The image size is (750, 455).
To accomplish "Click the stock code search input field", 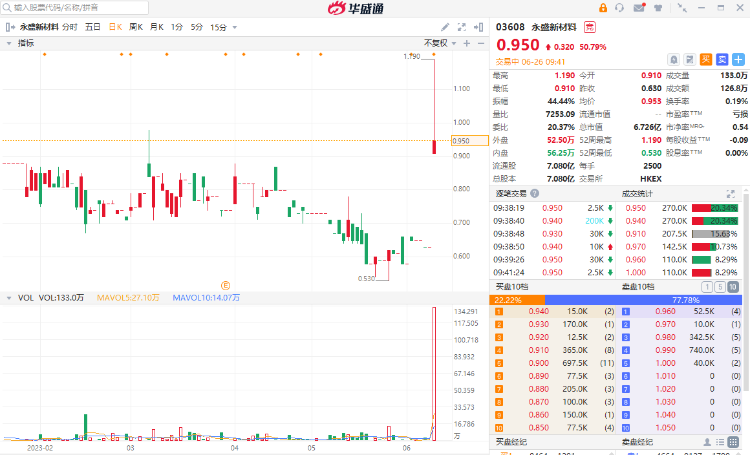I will point(75,8).
